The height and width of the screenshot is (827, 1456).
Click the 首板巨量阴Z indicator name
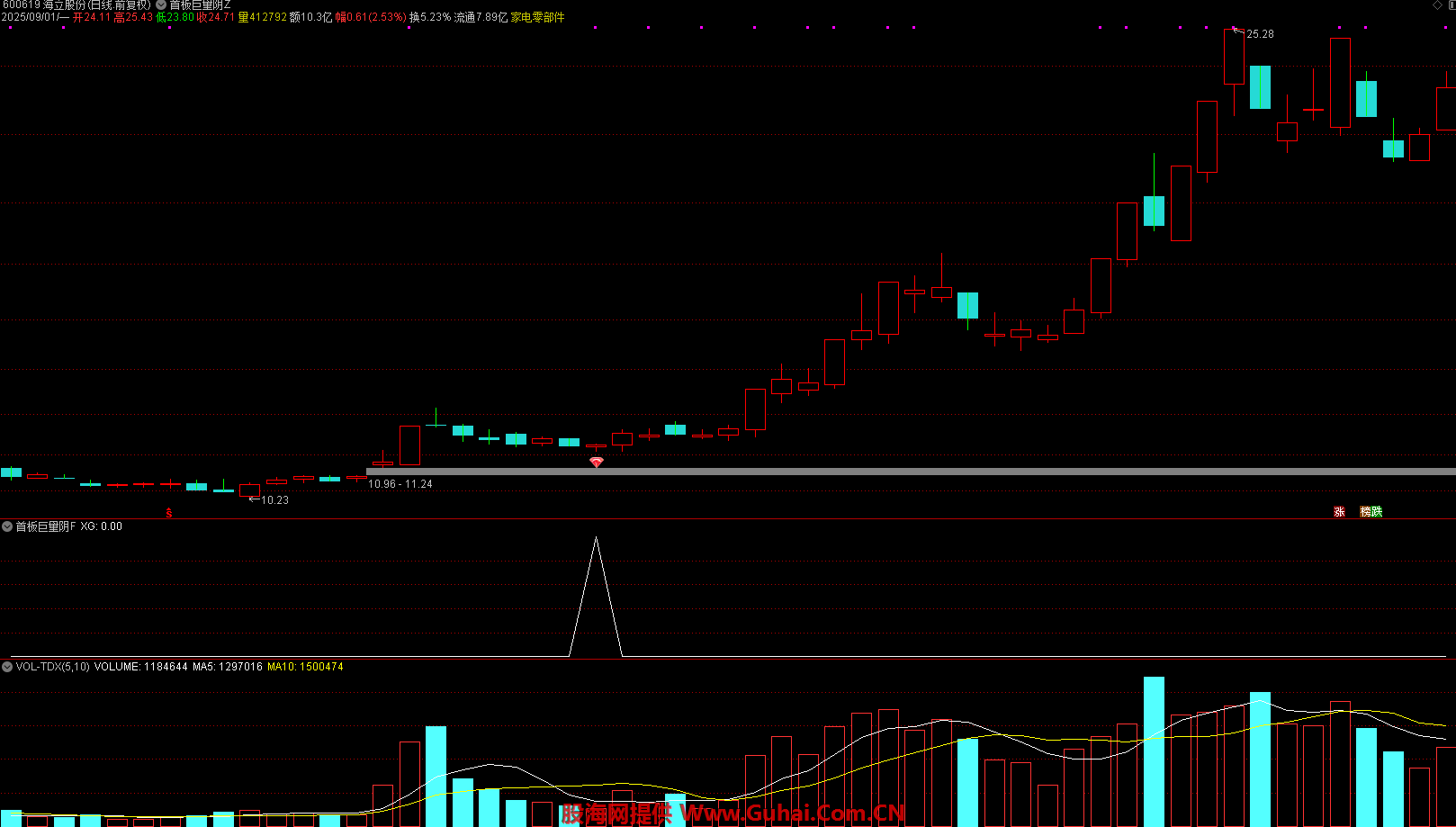pyautogui.click(x=200, y=5)
